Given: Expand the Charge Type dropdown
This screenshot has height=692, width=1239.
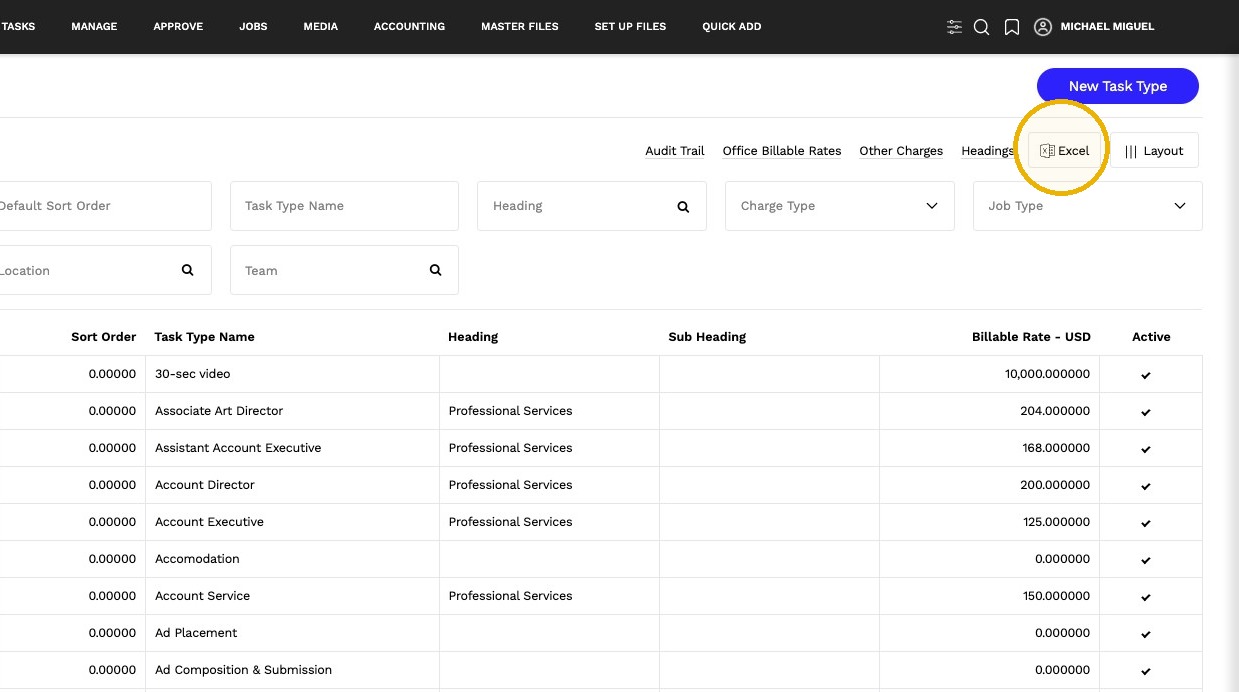Looking at the screenshot, I should (x=839, y=206).
